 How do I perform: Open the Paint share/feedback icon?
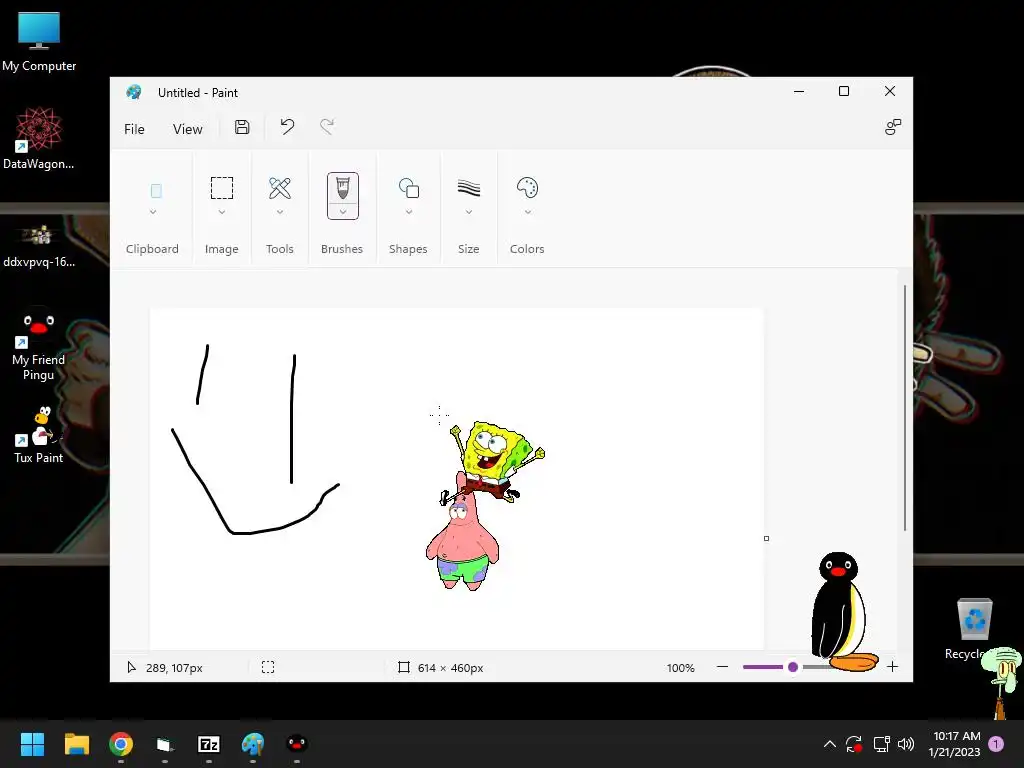(892, 127)
